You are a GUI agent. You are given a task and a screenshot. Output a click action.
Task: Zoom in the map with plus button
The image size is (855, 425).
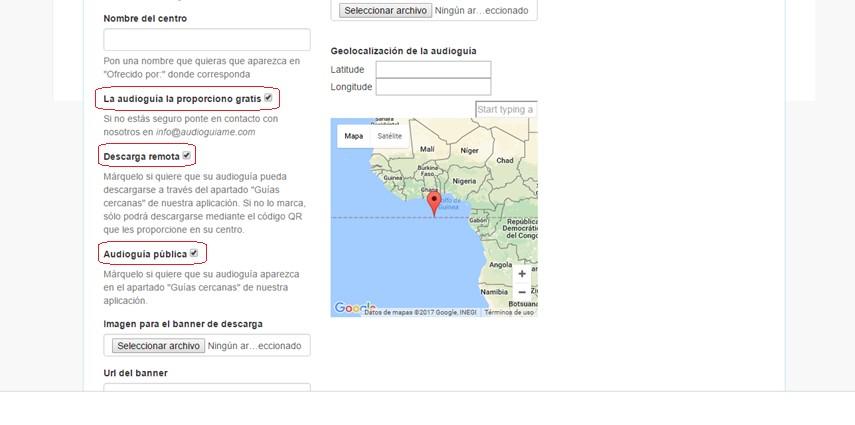click(522, 273)
